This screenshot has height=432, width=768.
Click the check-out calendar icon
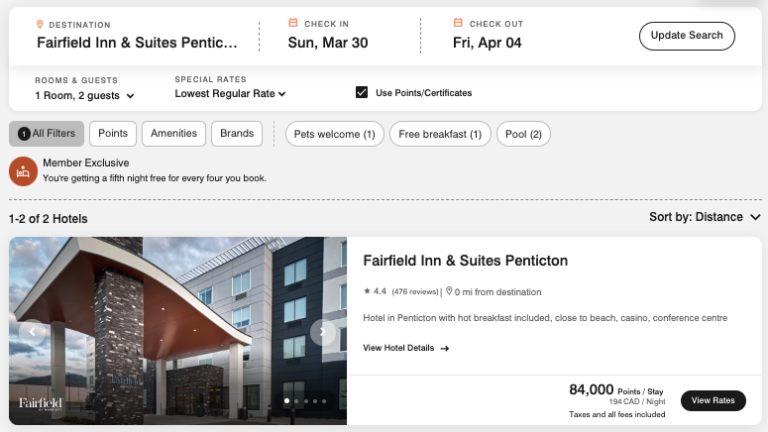(x=458, y=23)
